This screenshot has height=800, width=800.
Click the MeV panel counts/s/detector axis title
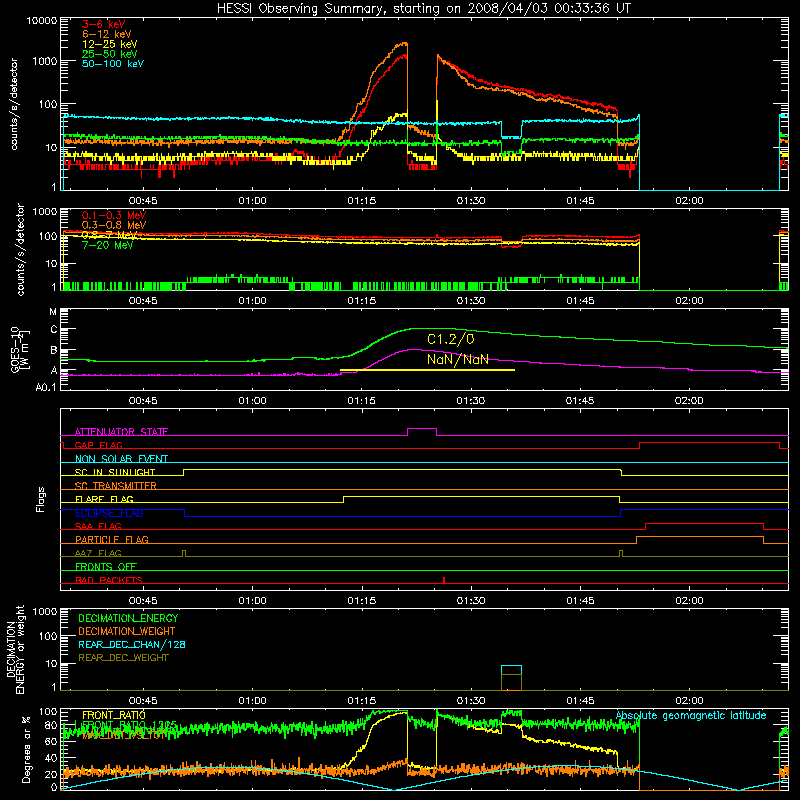[x=20, y=249]
